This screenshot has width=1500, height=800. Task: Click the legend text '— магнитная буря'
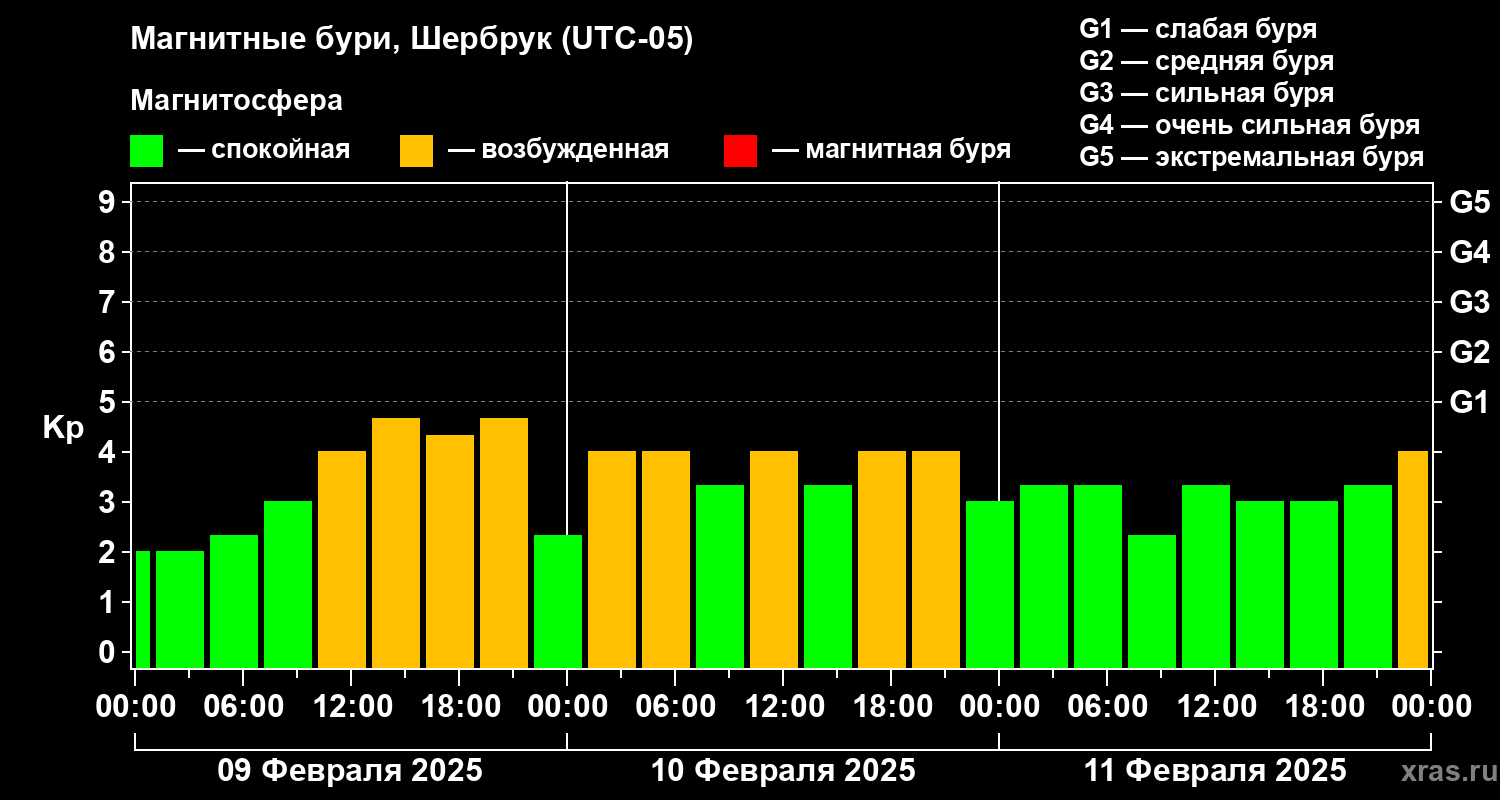(891, 150)
